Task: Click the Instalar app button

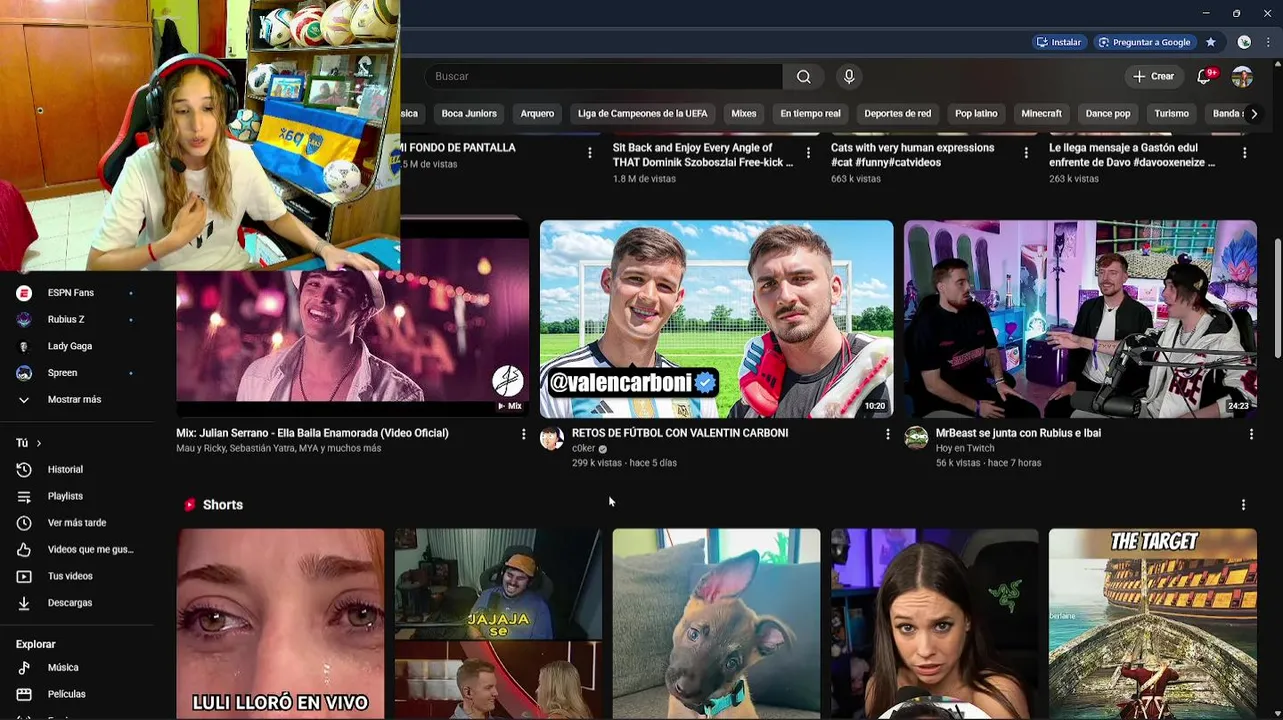Action: (x=1059, y=42)
